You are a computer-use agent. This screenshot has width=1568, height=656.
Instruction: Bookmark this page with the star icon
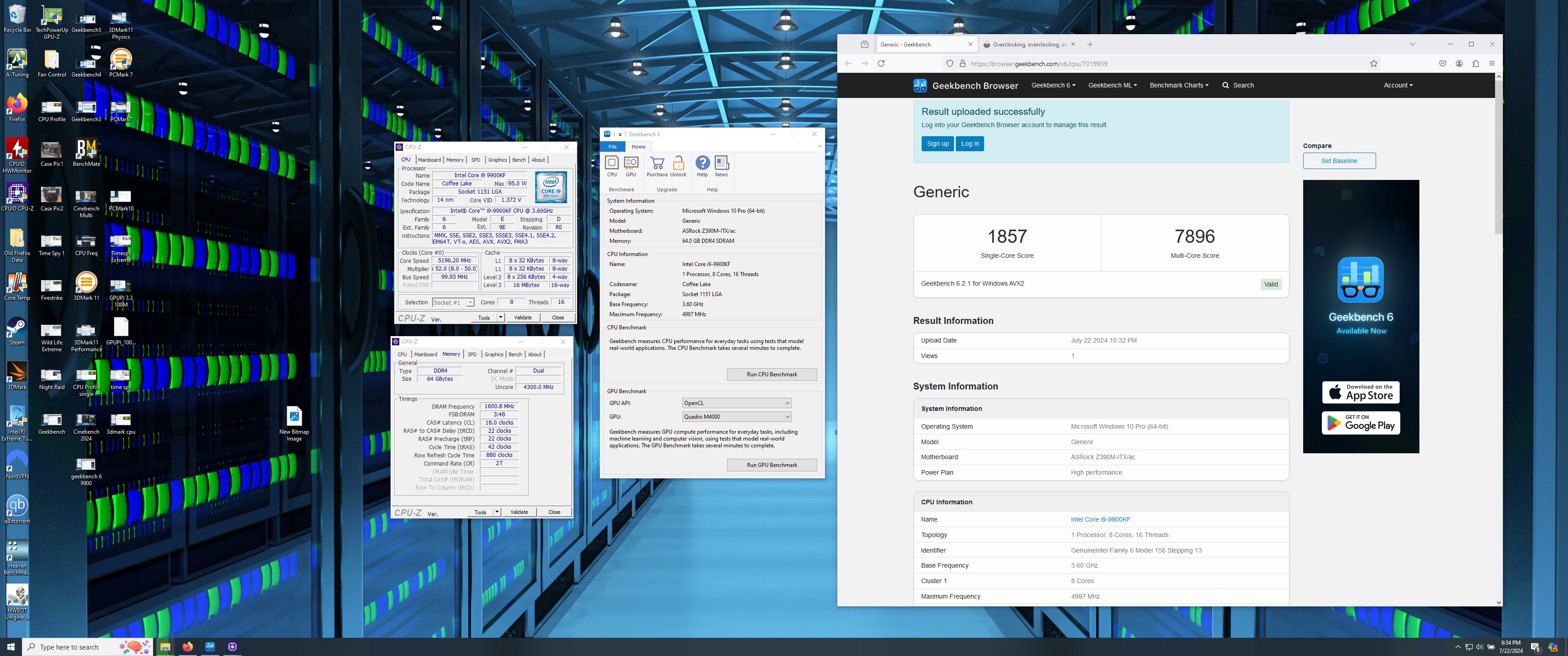coord(1374,63)
